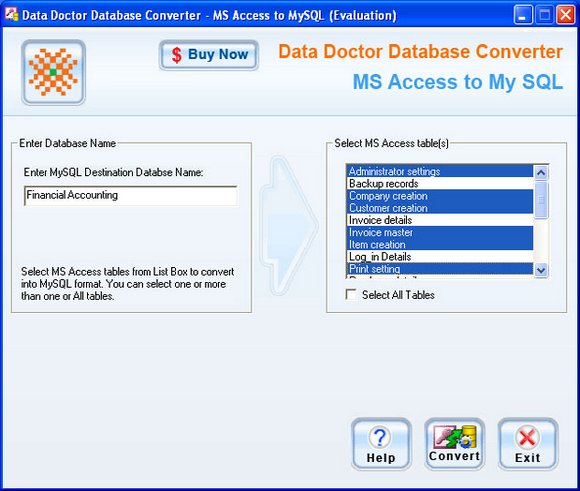Image resolution: width=580 pixels, height=491 pixels.
Task: Click the table list up arrow
Action: pos(541,172)
